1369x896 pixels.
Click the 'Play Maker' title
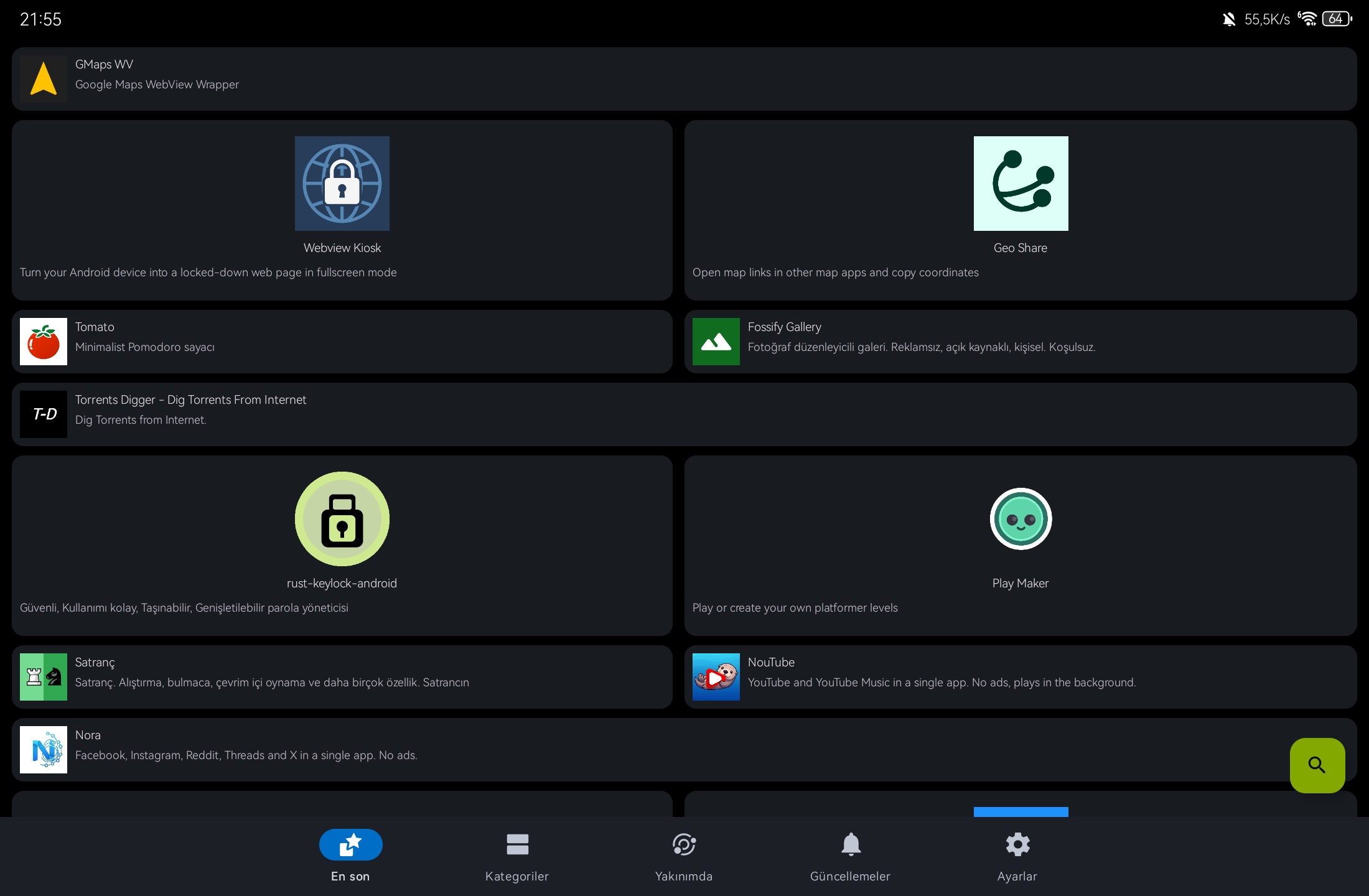1021,584
